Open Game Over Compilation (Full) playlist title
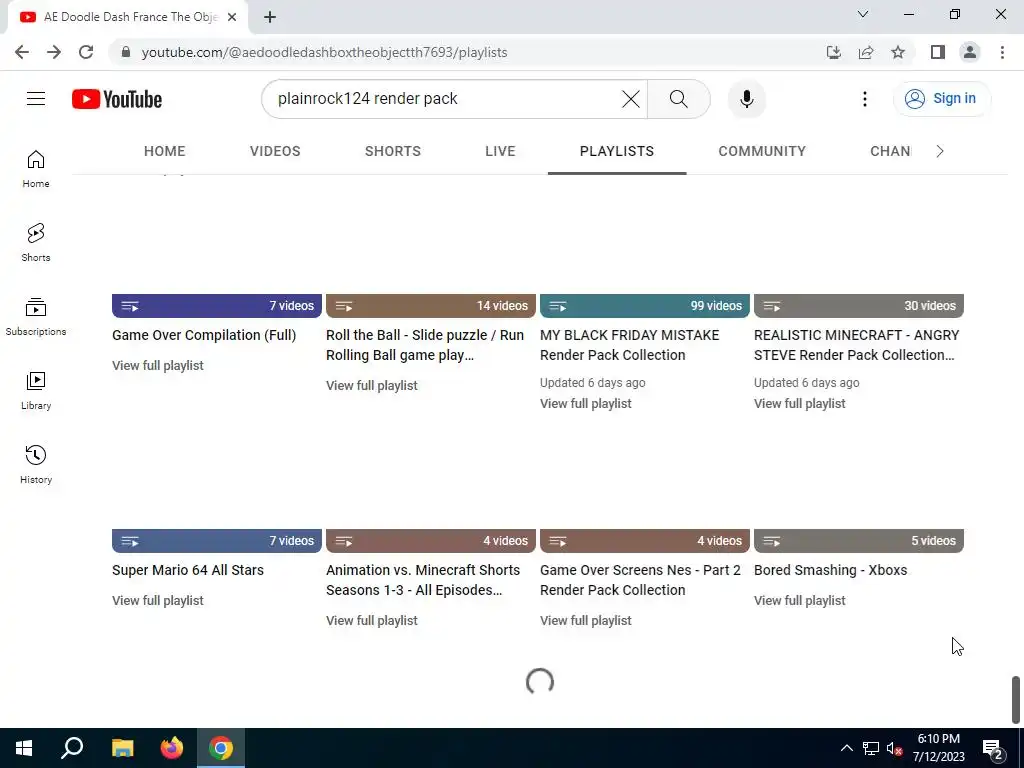1024x768 pixels. [204, 335]
